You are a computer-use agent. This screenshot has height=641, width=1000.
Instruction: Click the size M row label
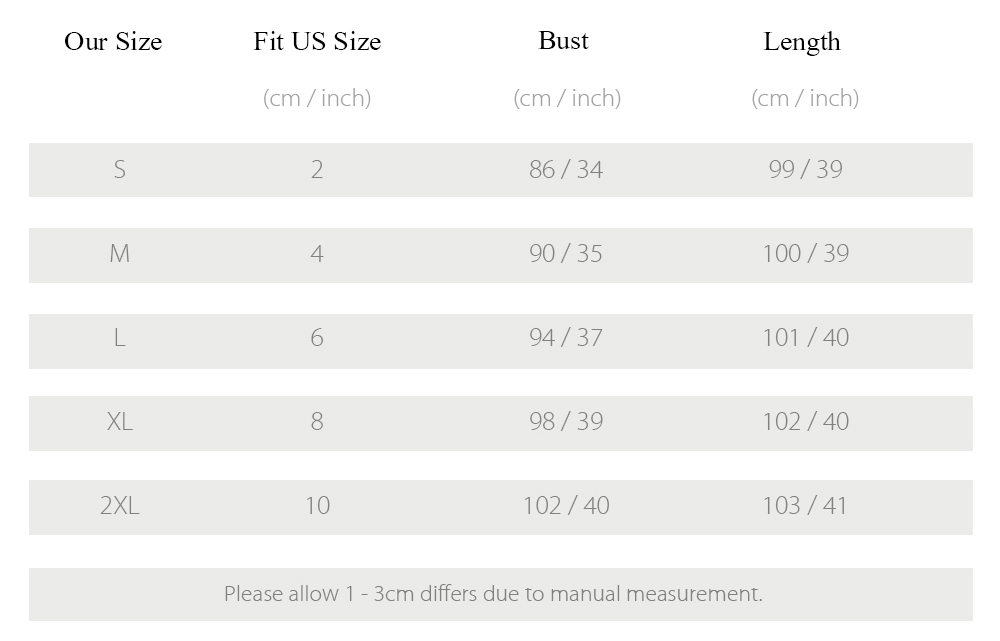119,254
